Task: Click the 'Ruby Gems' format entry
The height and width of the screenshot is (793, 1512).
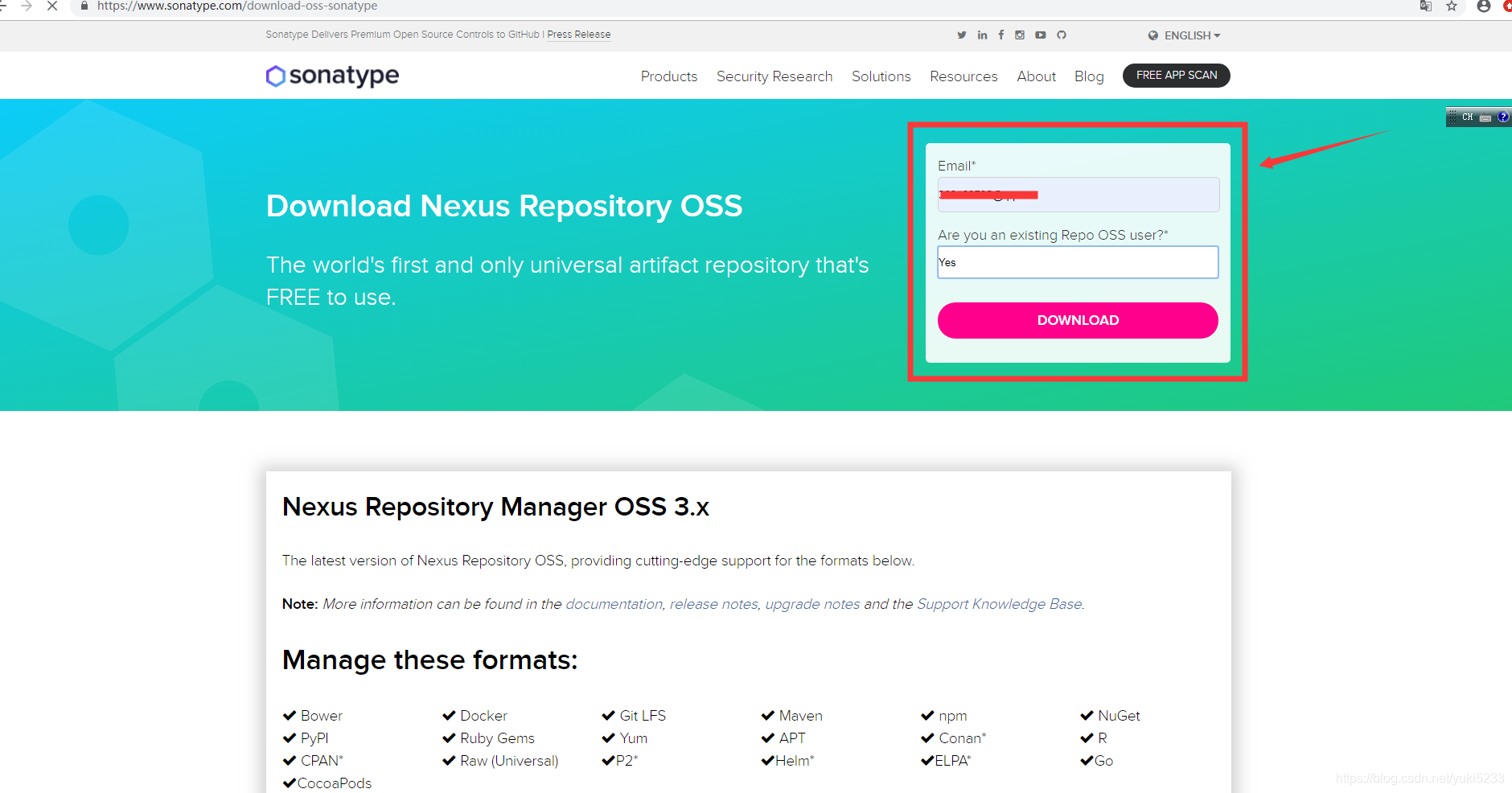Action: (497, 738)
